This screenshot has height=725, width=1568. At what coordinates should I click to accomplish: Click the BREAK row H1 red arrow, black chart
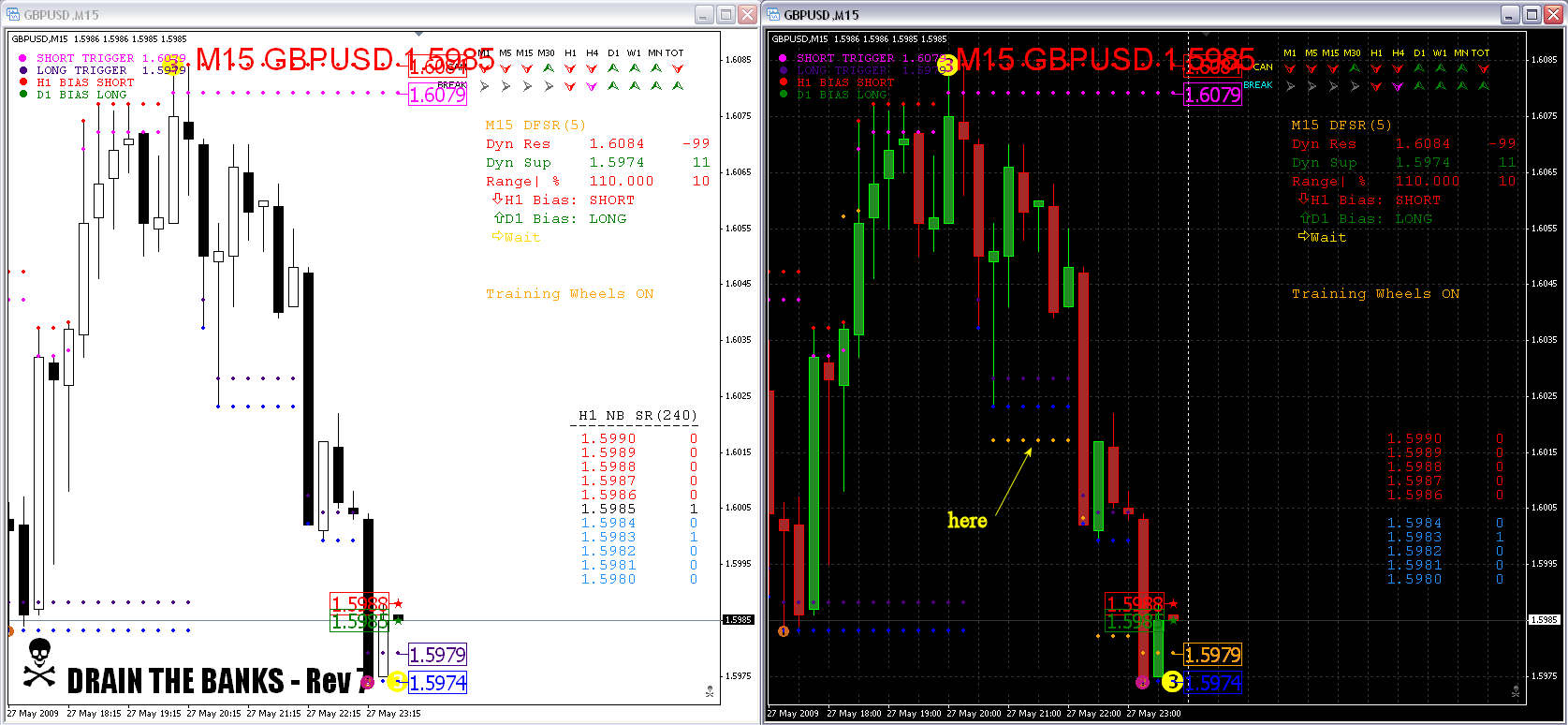1376,86
